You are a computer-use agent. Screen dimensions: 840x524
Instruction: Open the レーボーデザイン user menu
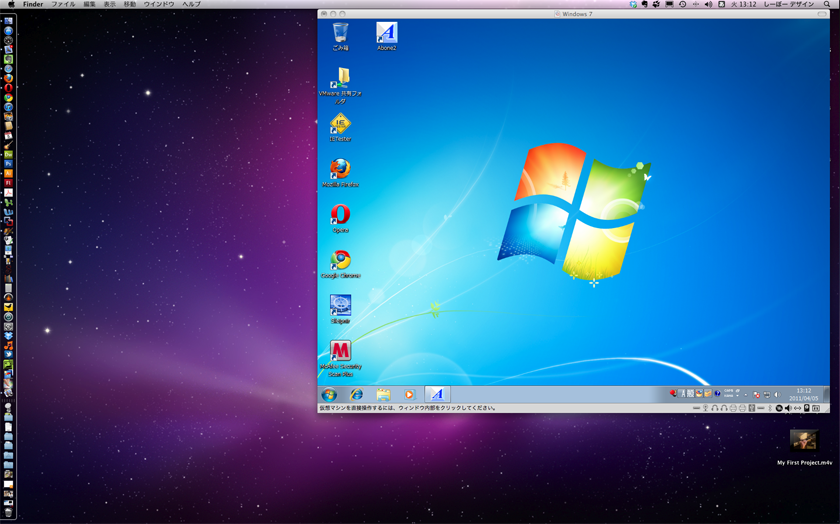coord(789,4)
